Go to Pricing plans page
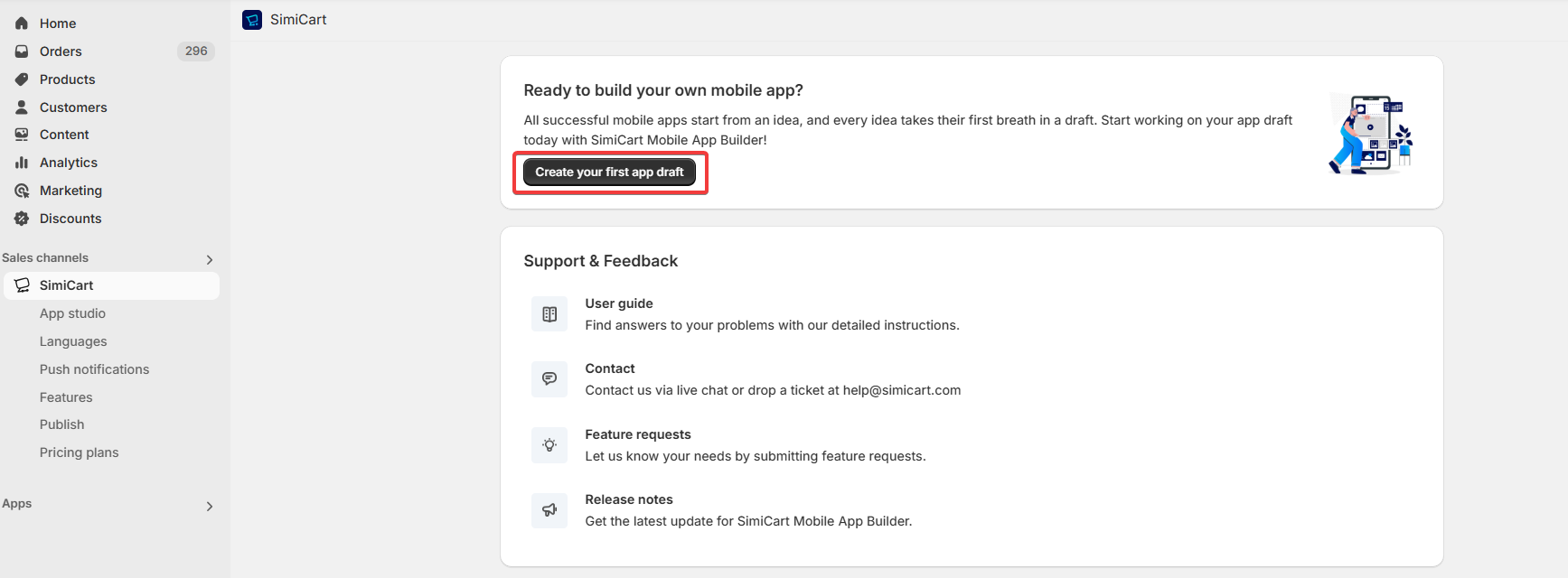 pyautogui.click(x=79, y=452)
